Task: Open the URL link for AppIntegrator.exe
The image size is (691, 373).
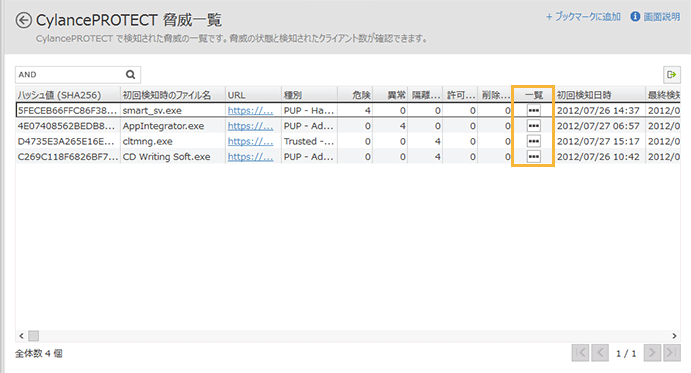Action: tap(250, 126)
